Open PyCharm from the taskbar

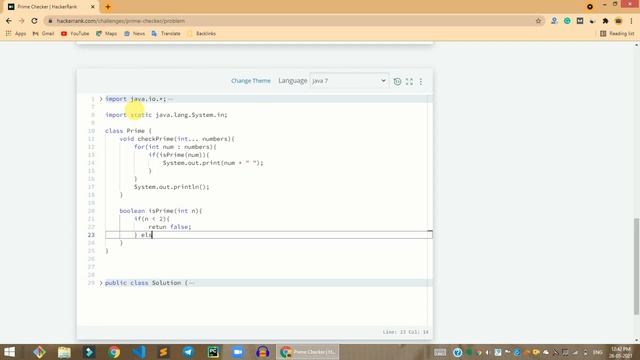[213, 352]
